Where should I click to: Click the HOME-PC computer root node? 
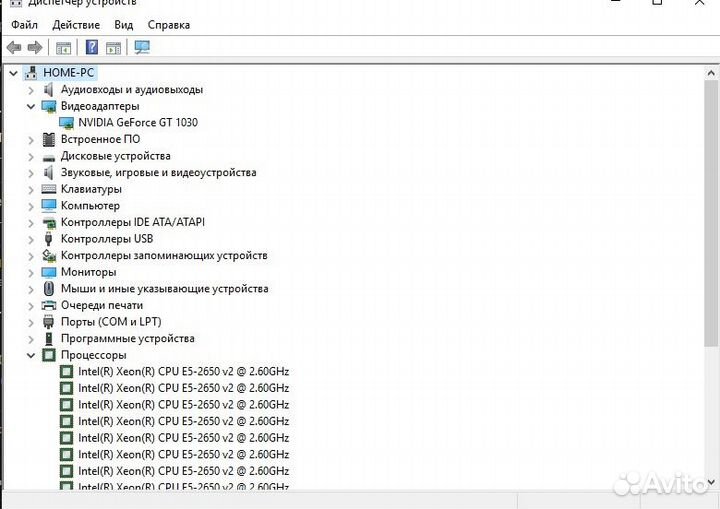pos(68,73)
